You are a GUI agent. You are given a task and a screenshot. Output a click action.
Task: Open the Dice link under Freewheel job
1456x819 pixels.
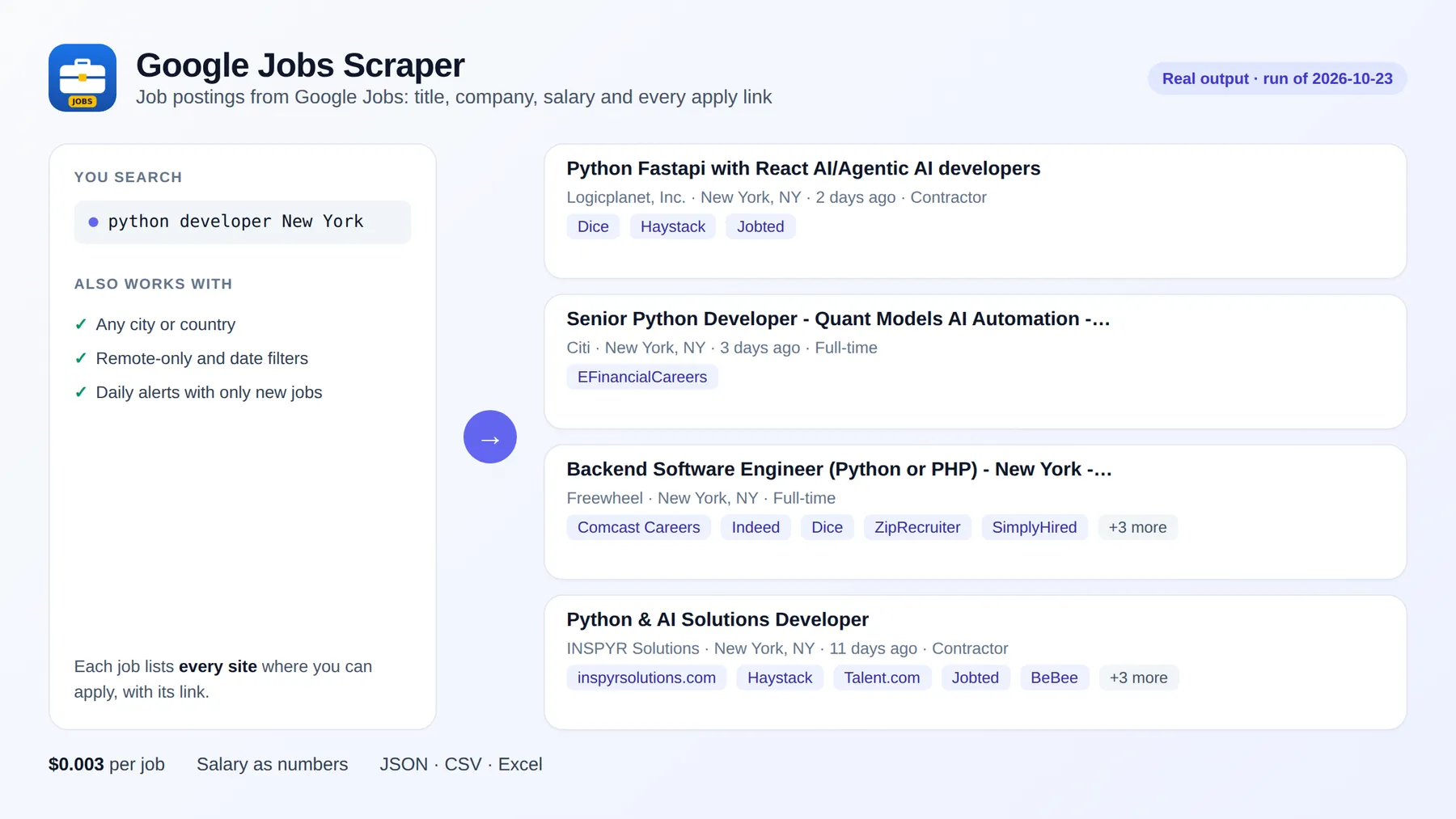(x=827, y=527)
